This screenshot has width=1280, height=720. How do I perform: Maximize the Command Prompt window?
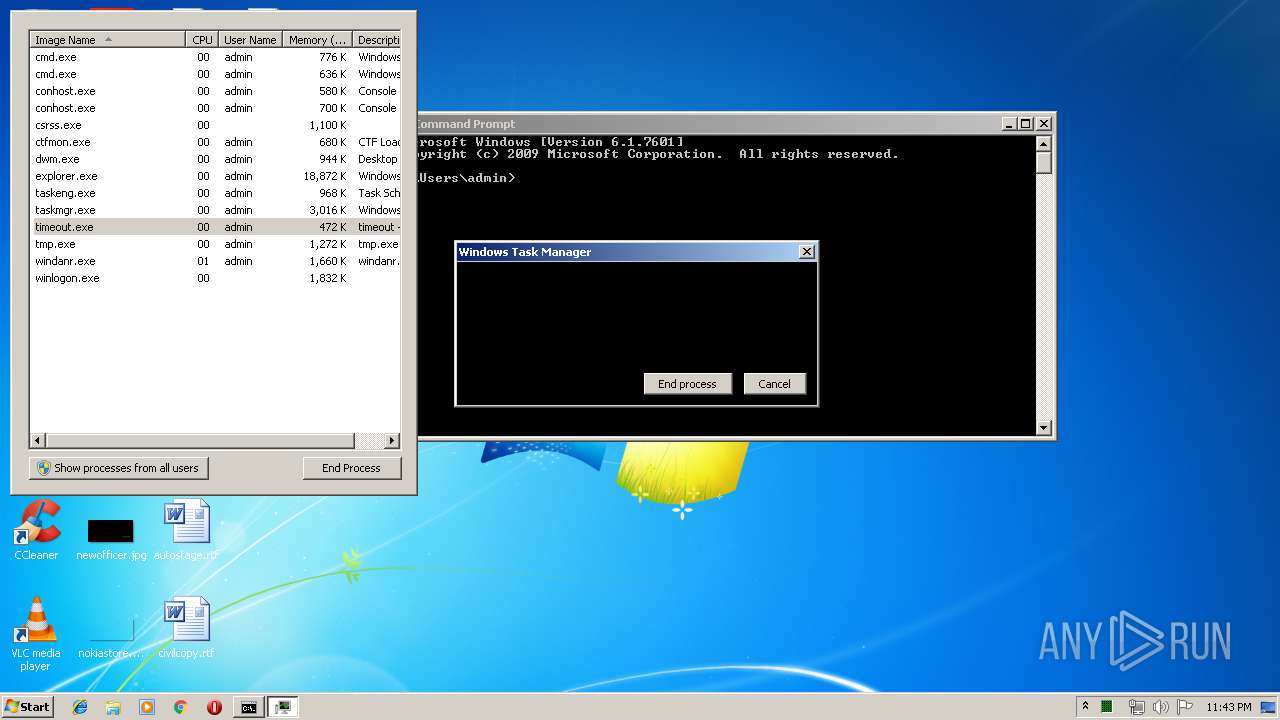click(1026, 124)
